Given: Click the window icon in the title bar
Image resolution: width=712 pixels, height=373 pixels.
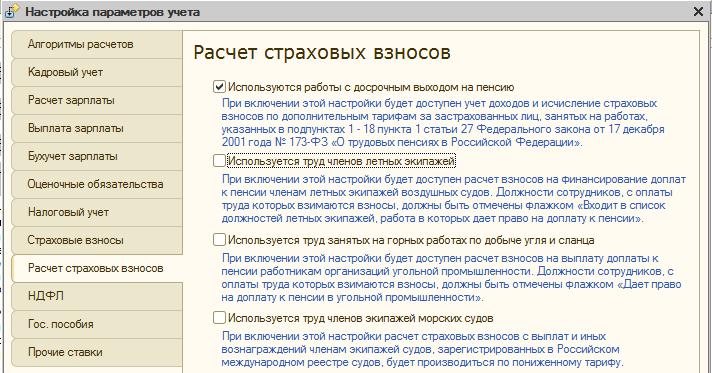Looking at the screenshot, I should 11,11.
